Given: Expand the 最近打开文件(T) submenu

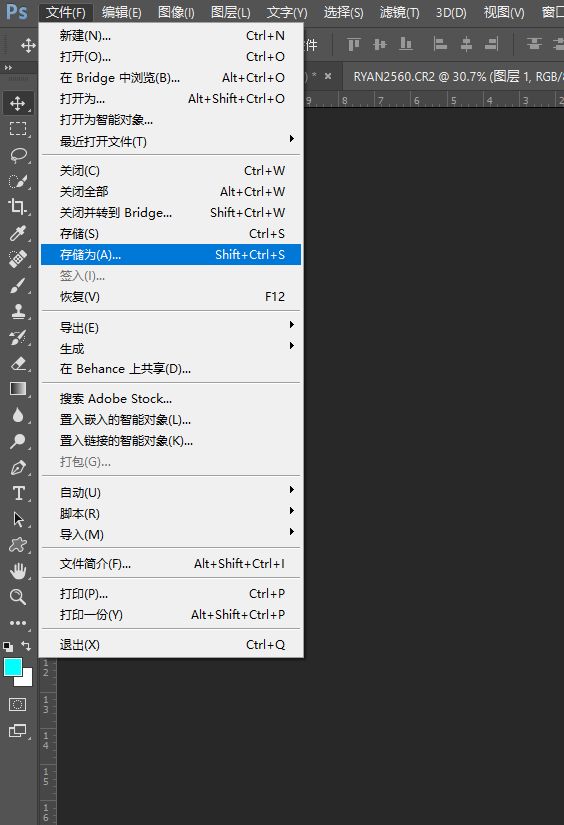Looking at the screenshot, I should tap(172, 141).
